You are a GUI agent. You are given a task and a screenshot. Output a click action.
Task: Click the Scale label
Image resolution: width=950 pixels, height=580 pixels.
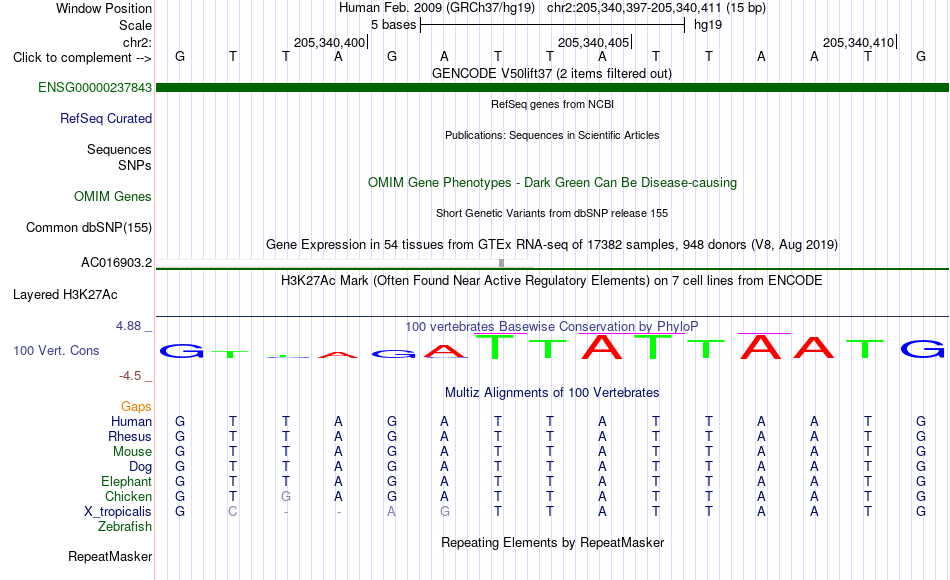[135, 25]
